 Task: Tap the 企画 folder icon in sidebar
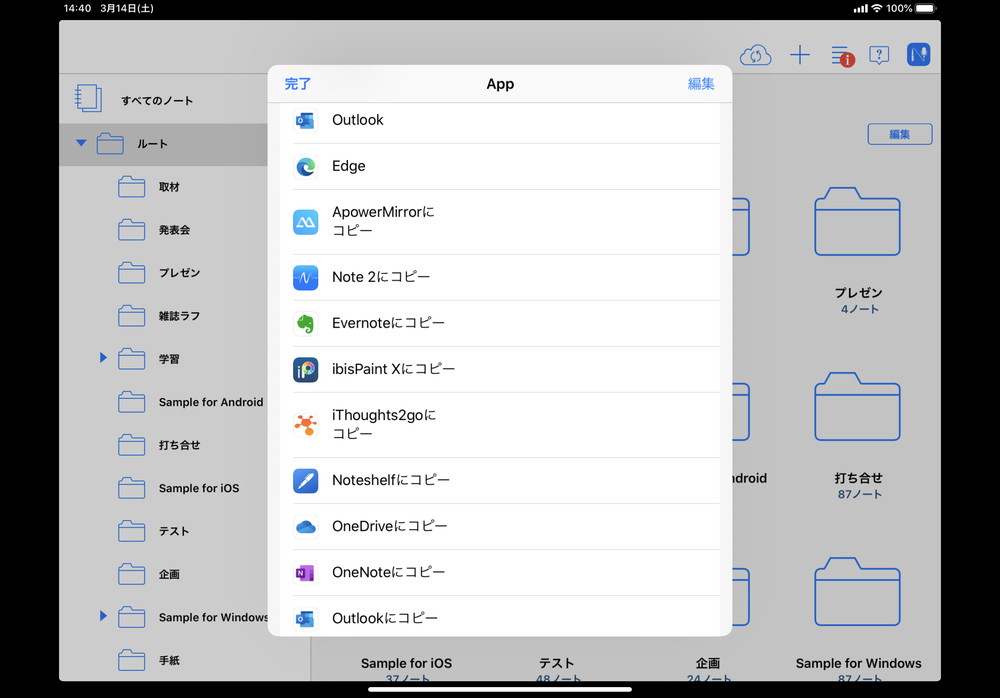tap(131, 574)
